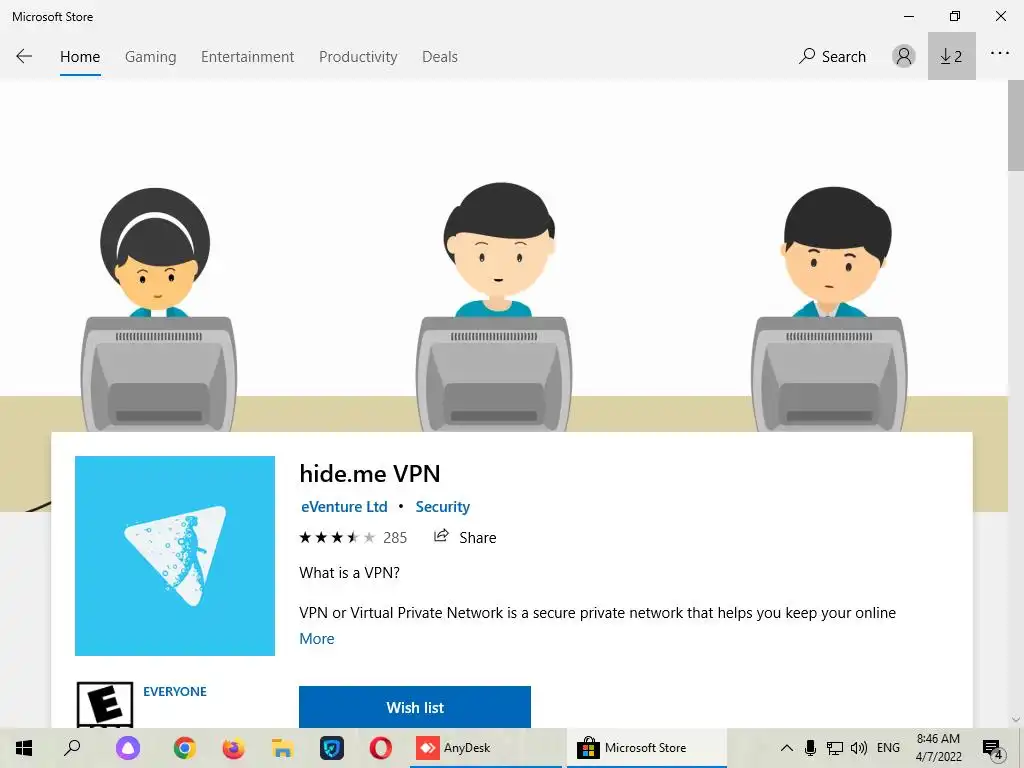Open the Security category link

(443, 507)
